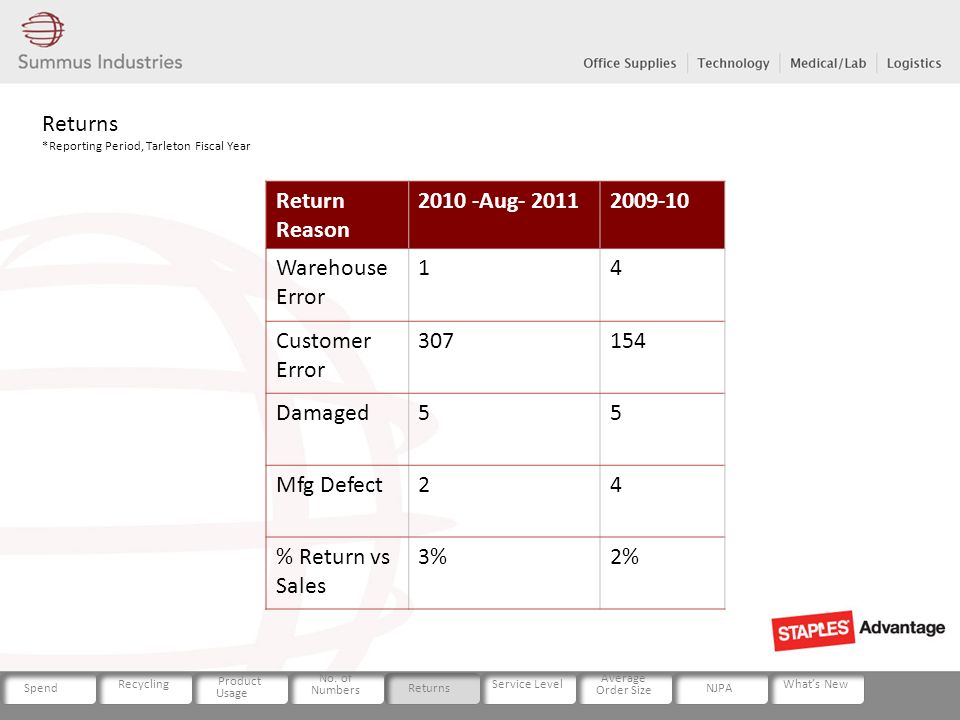Go to the Spend tab

pos(49,689)
